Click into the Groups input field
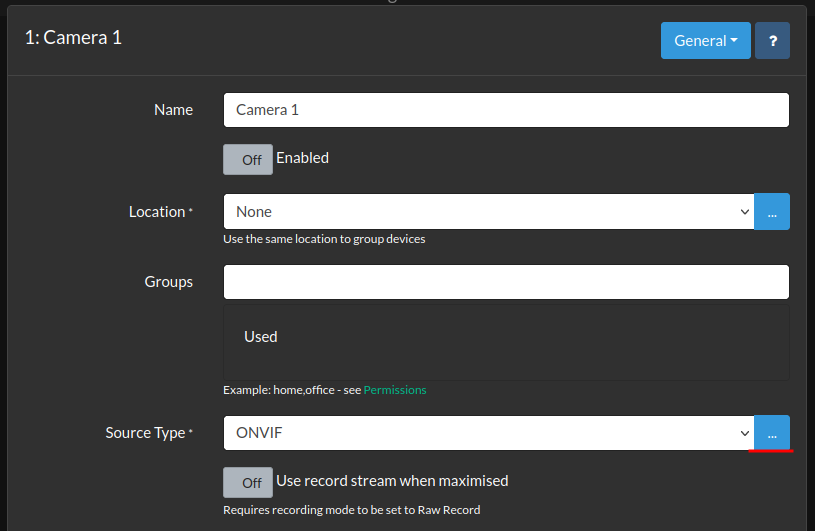The width and height of the screenshot is (815, 531). tap(506, 282)
